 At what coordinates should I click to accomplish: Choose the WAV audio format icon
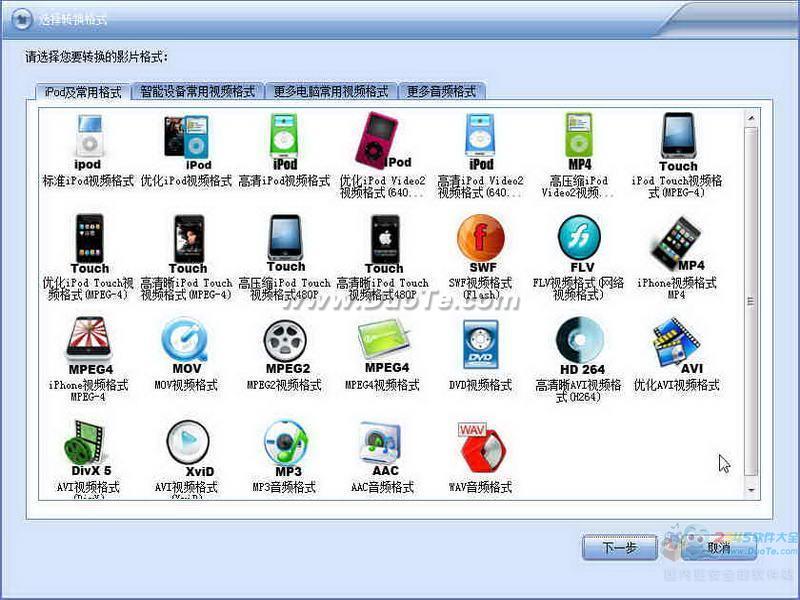pyautogui.click(x=481, y=447)
